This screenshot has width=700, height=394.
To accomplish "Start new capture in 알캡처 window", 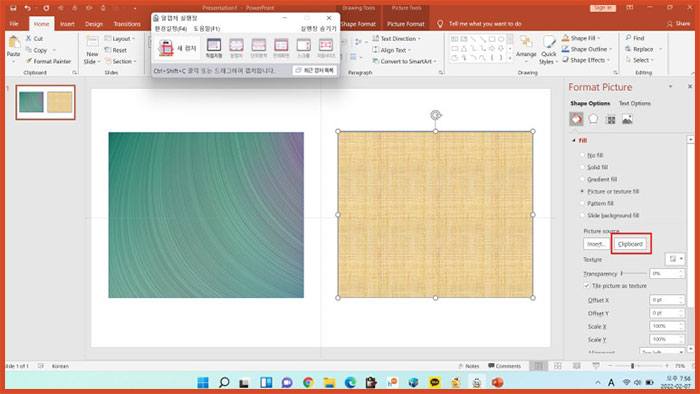I will pos(177,48).
